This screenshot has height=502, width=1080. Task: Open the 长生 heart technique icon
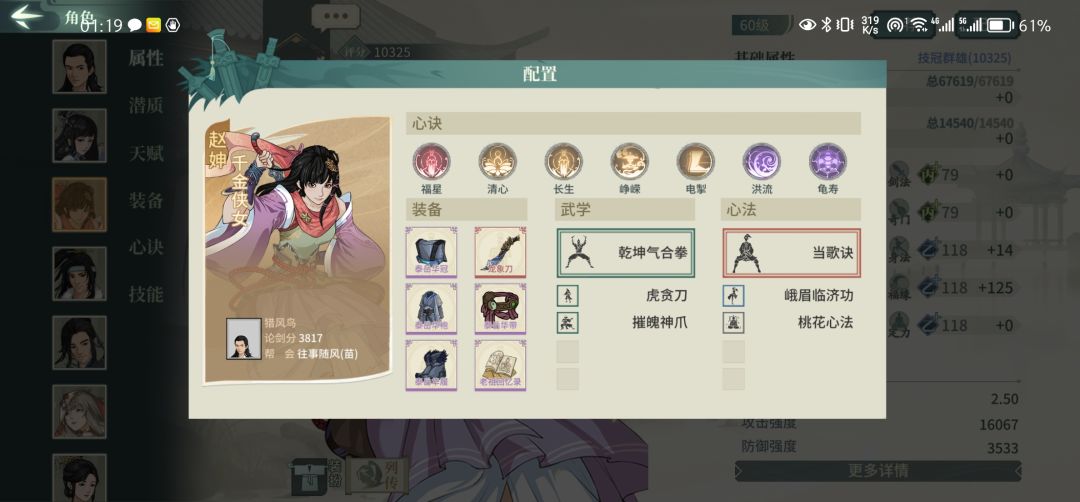[x=563, y=161]
